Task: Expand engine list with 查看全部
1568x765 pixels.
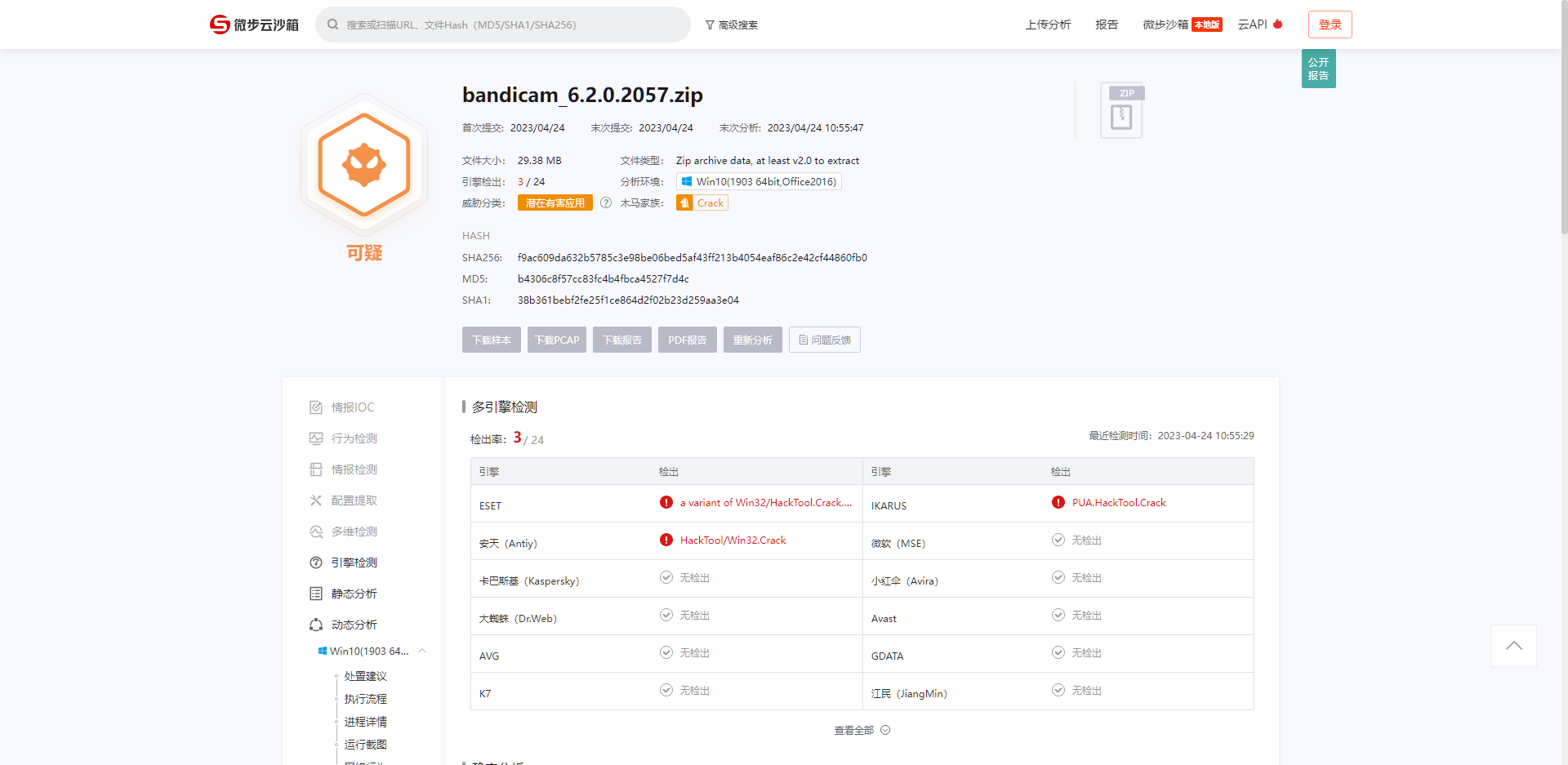Action: [862, 731]
